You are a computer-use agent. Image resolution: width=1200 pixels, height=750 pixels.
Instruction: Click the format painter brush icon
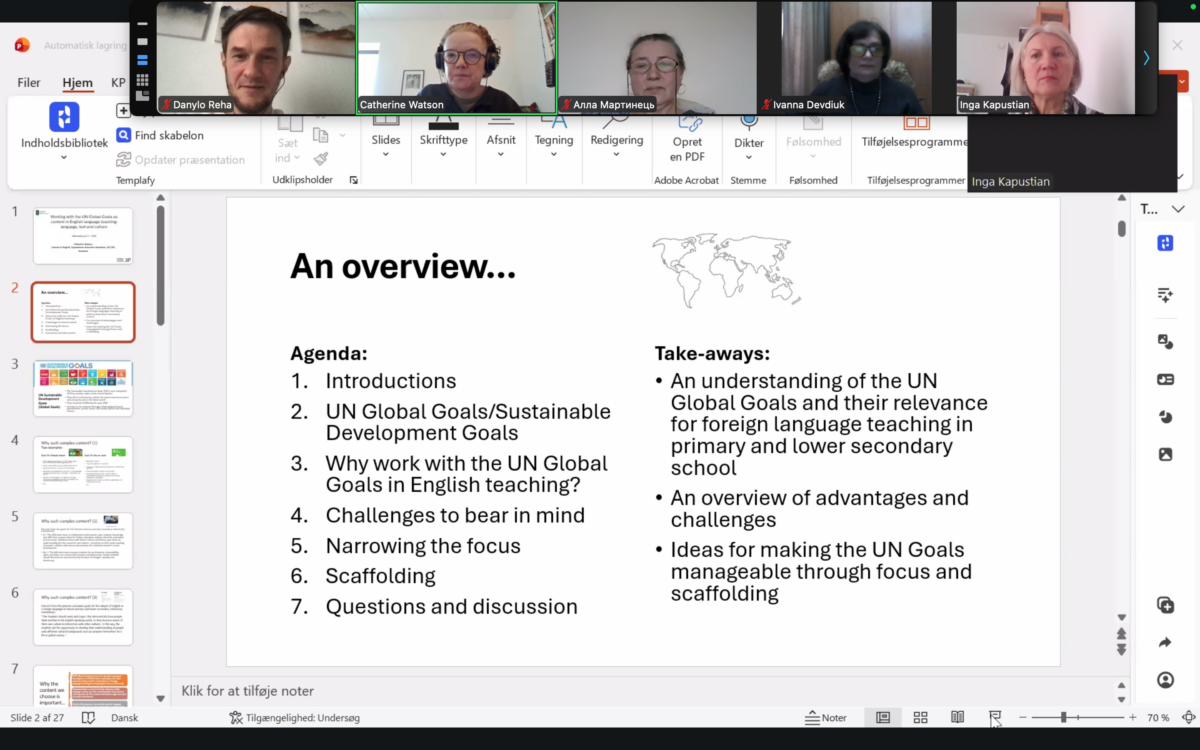click(321, 159)
